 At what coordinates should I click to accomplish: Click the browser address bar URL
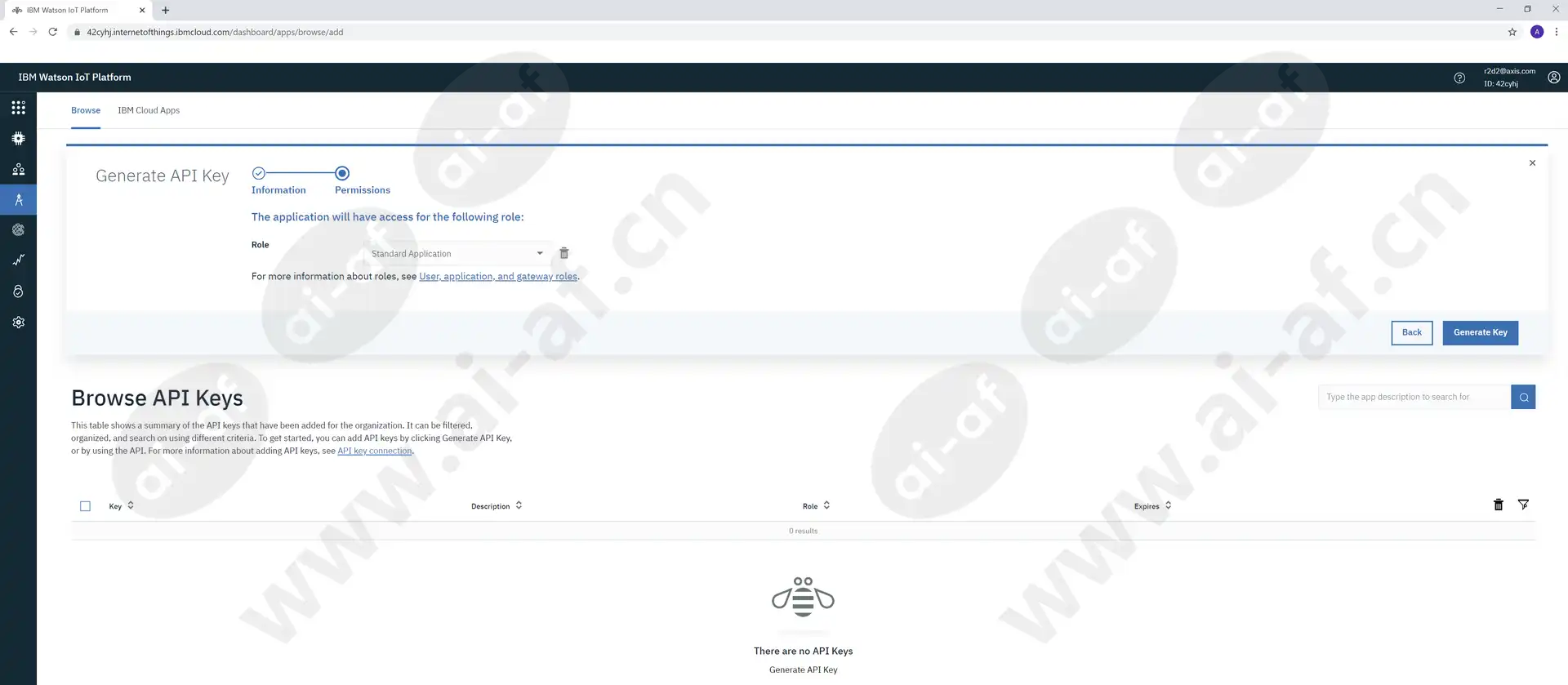pyautogui.click(x=215, y=32)
